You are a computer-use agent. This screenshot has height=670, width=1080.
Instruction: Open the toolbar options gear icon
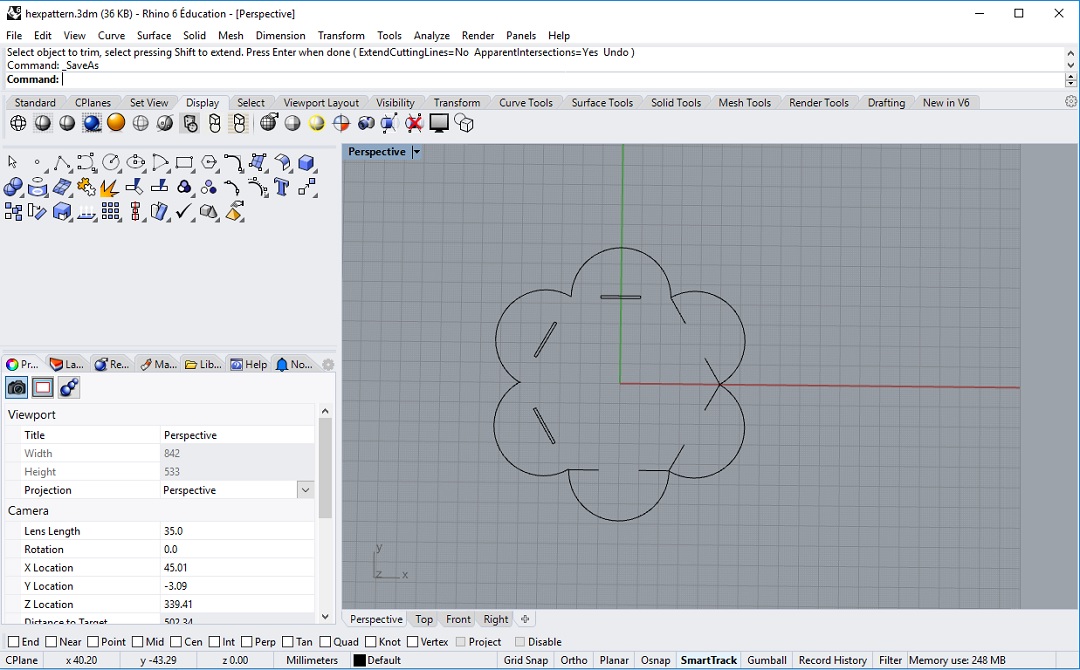(x=1070, y=101)
